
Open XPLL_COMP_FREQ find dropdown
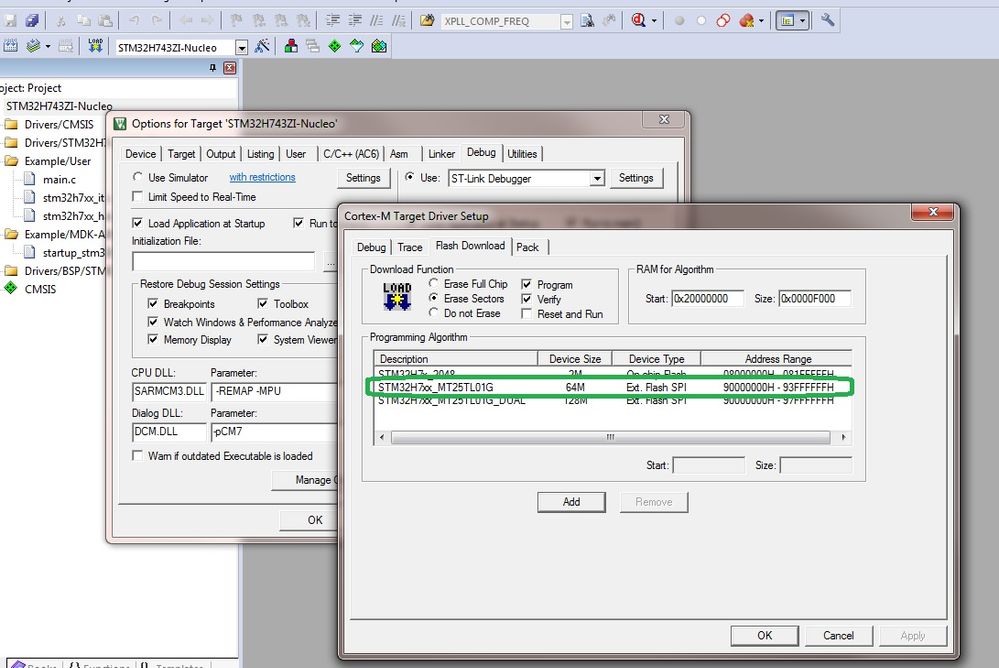[566, 22]
